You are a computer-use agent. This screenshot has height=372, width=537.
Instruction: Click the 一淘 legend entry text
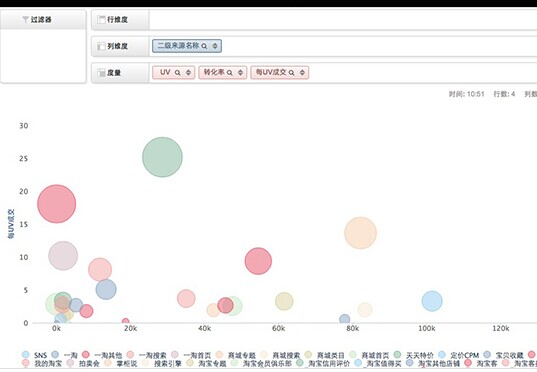(x=71, y=355)
